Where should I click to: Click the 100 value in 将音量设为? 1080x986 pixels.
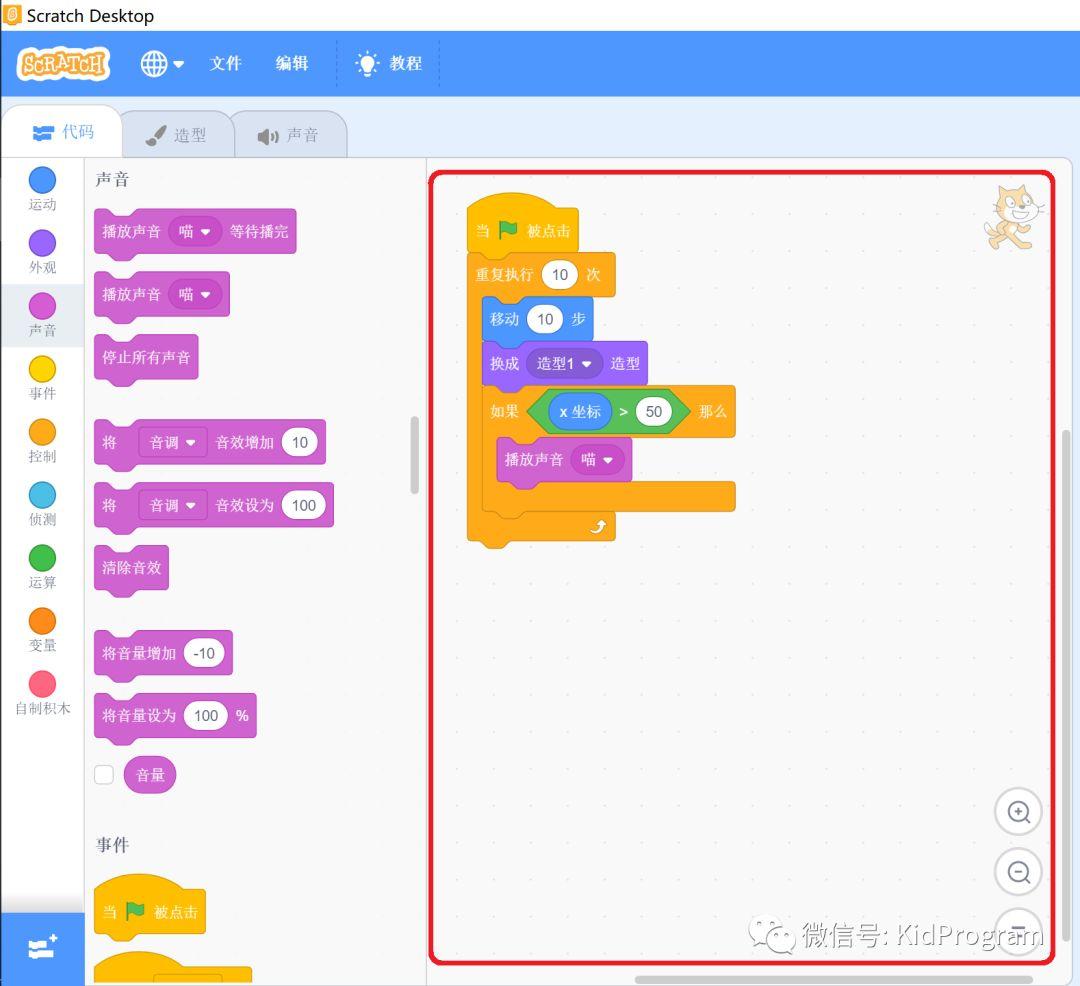pos(205,716)
